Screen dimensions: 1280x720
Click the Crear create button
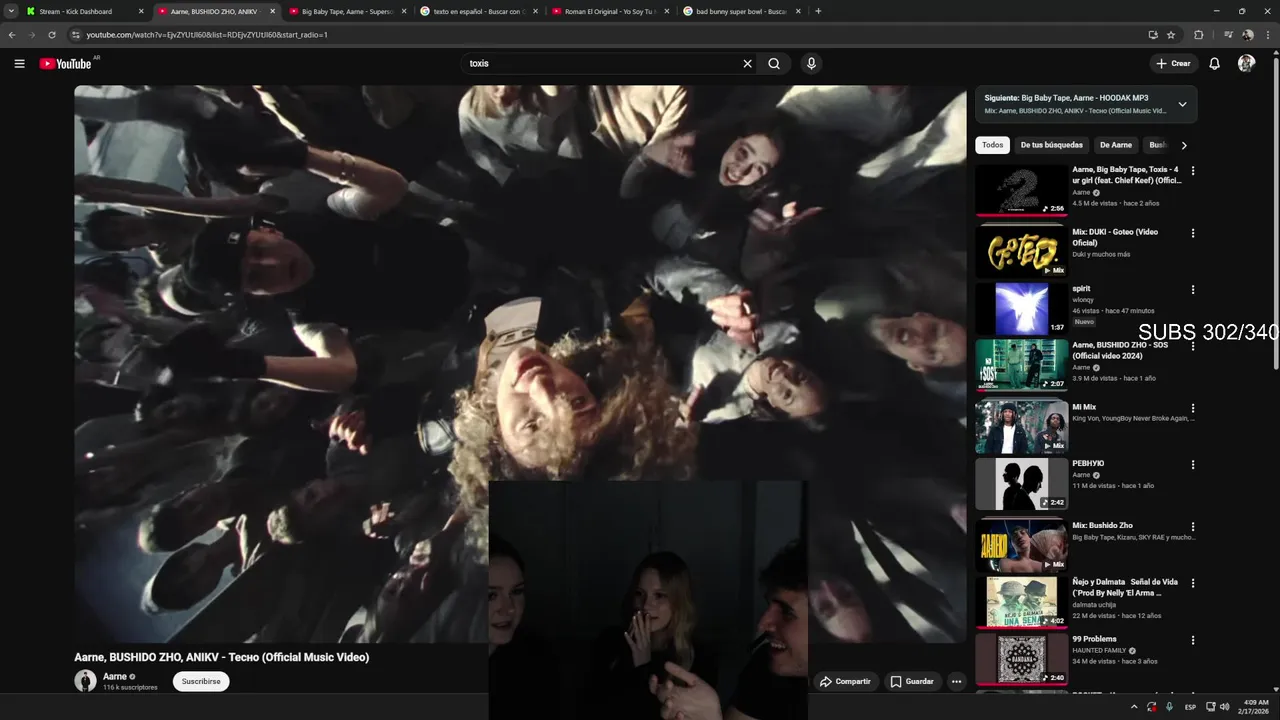[1173, 63]
